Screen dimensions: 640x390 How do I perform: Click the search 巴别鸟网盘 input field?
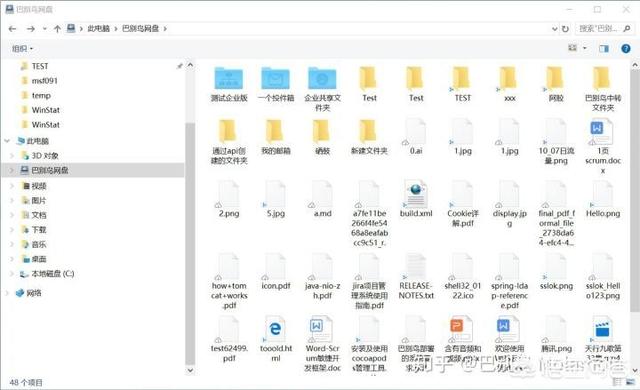tap(598, 29)
